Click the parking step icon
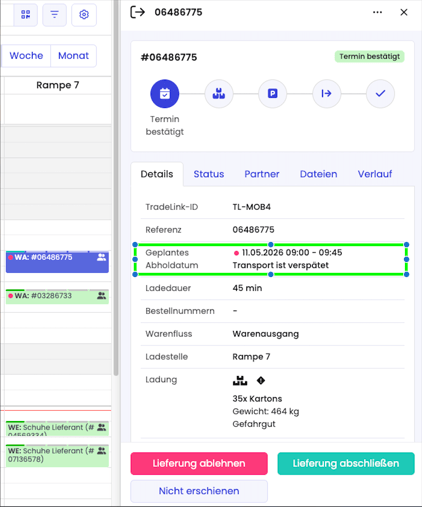Viewport: 422px width, 507px height. (273, 94)
